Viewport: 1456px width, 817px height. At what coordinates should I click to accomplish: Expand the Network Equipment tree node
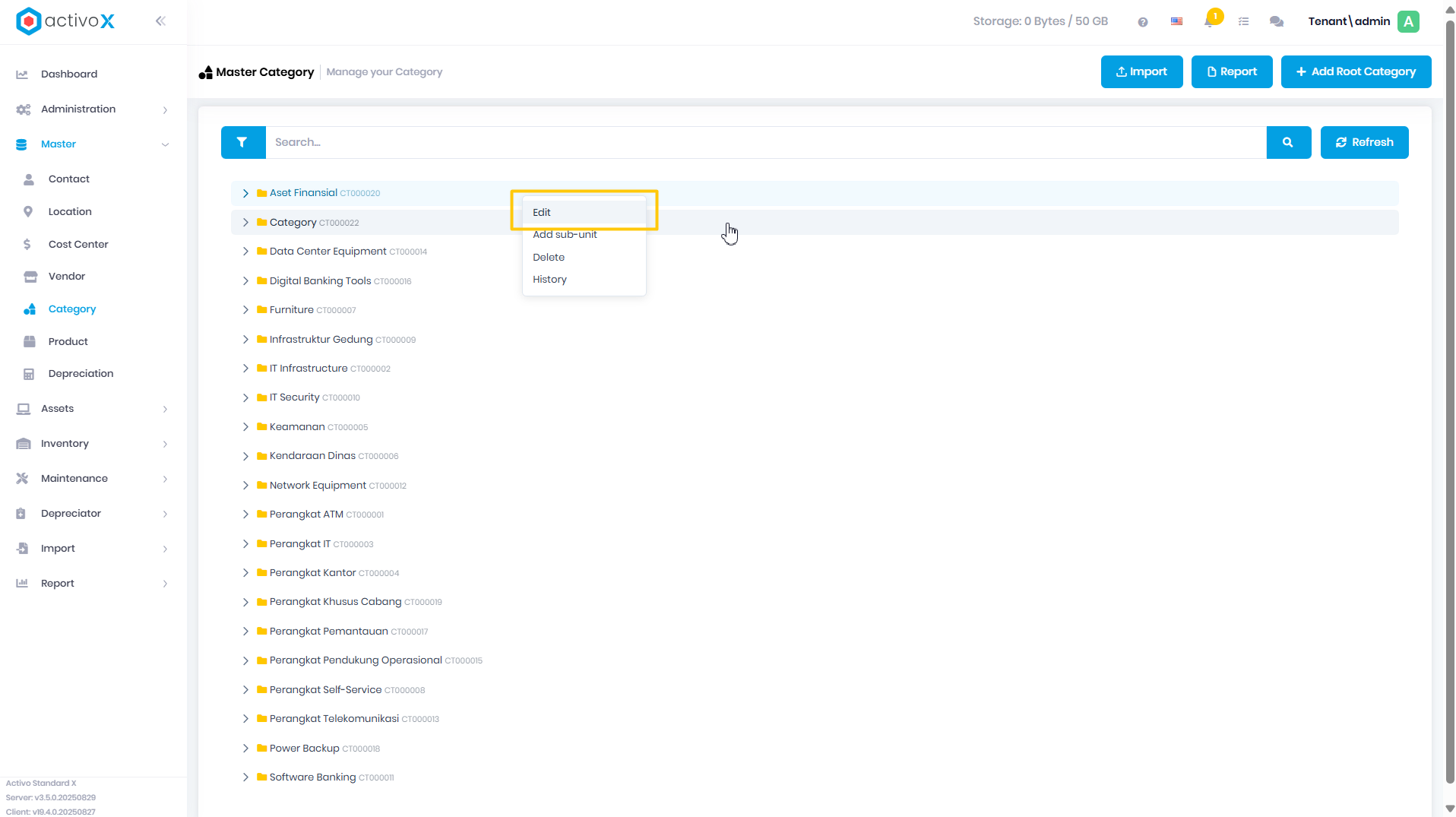coord(245,486)
